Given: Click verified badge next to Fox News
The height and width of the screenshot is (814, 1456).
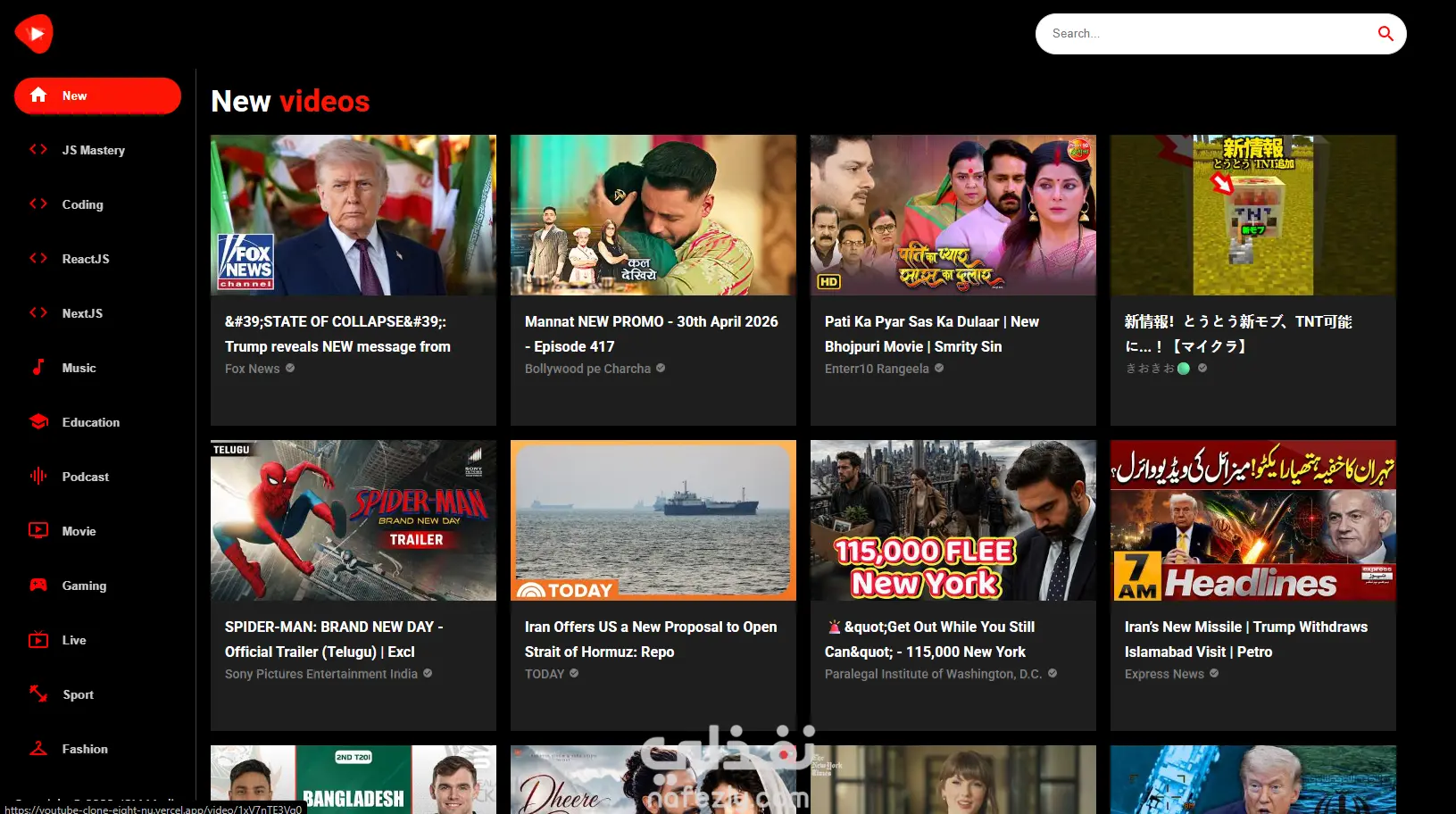Looking at the screenshot, I should tap(290, 368).
